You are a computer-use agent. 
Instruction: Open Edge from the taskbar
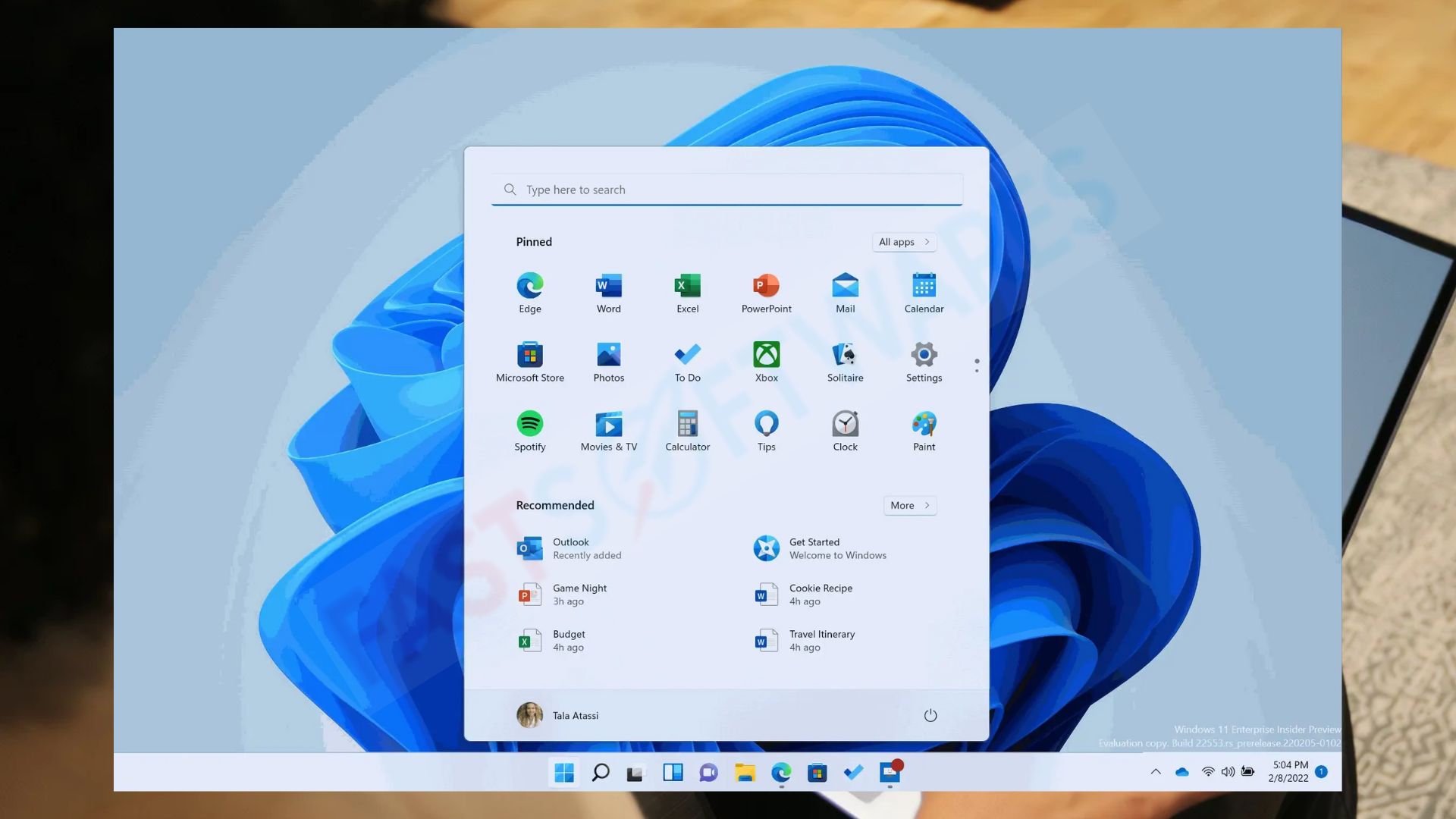click(x=781, y=772)
